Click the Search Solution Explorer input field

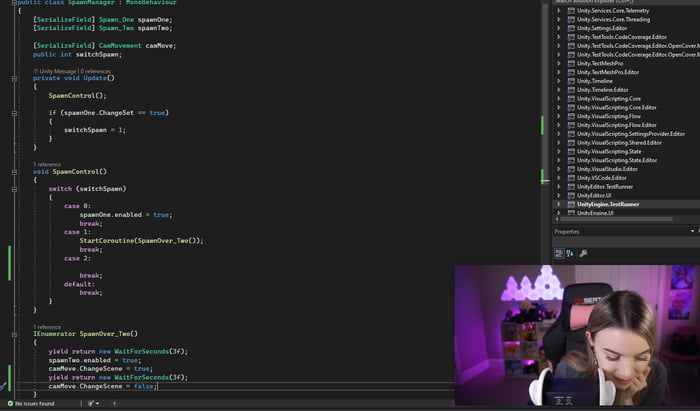click(620, 2)
